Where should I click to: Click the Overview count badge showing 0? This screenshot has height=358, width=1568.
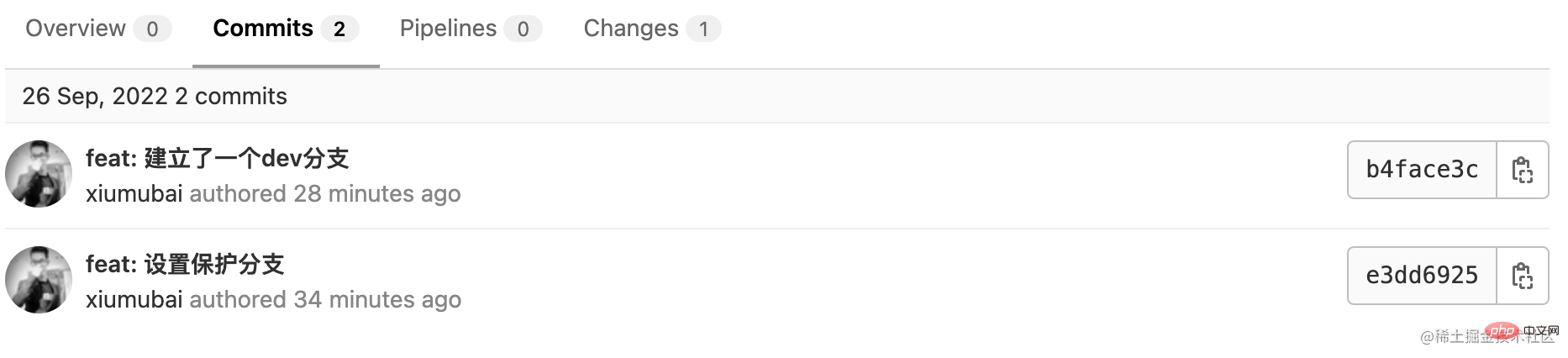tap(152, 29)
